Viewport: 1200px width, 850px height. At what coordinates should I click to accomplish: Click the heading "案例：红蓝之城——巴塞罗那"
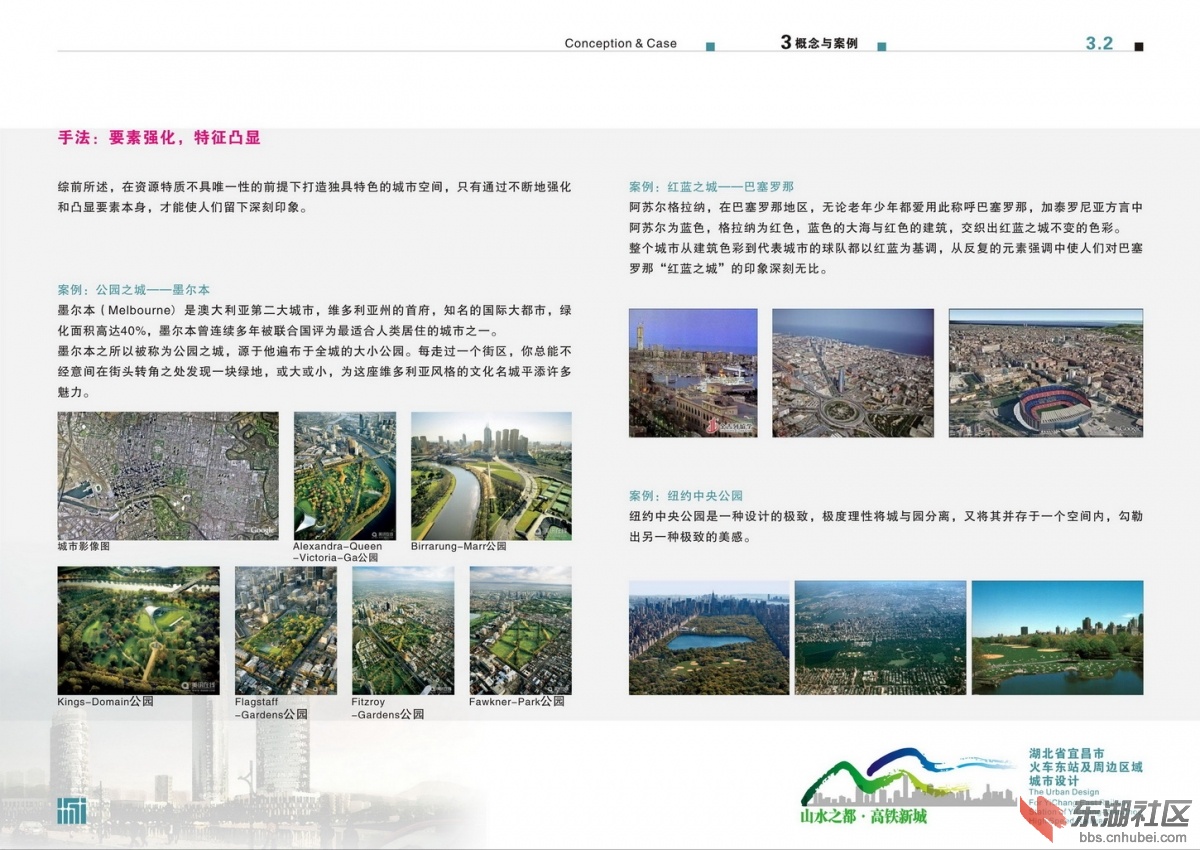pos(711,187)
